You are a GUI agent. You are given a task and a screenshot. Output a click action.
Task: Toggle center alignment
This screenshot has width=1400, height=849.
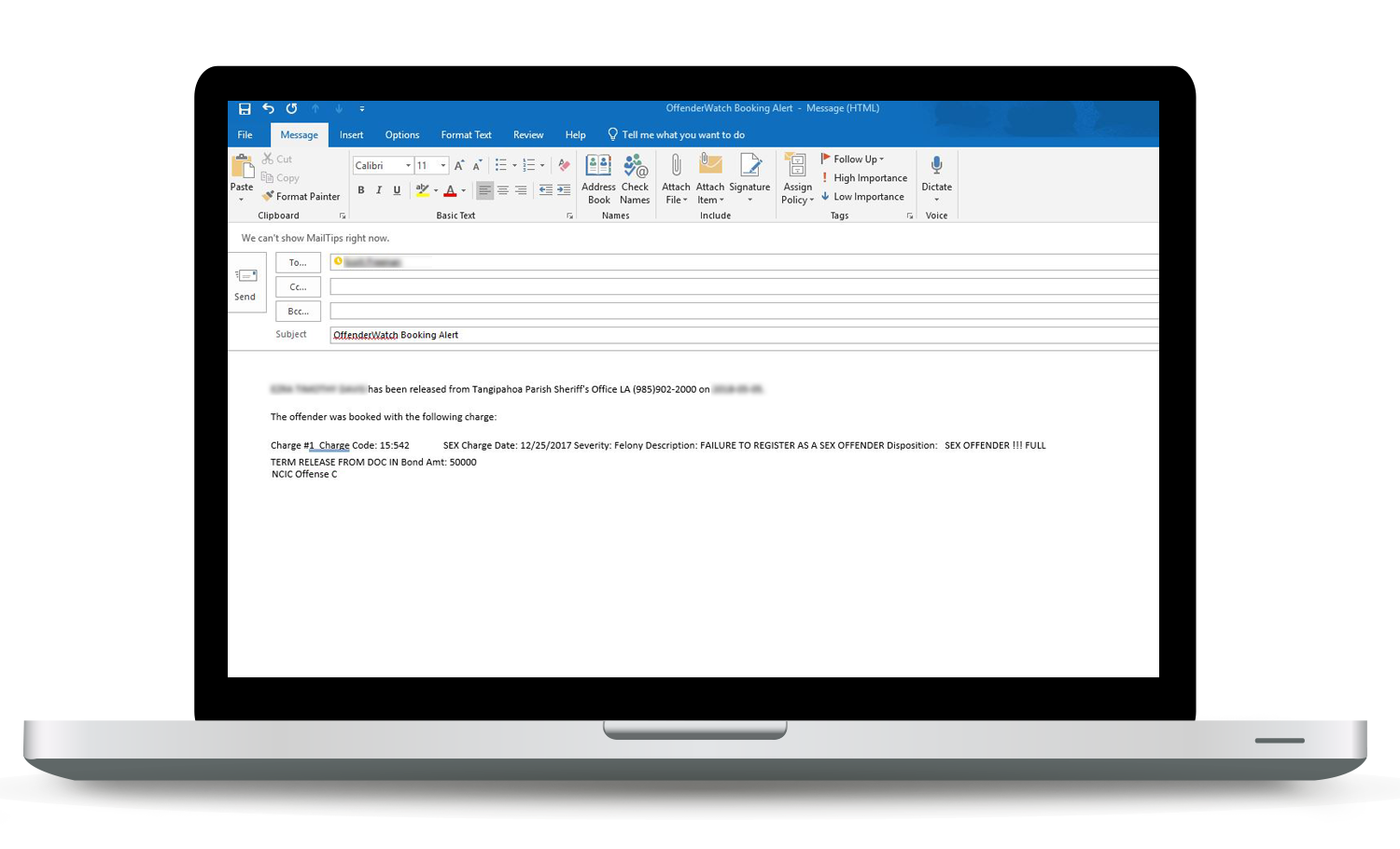[502, 190]
